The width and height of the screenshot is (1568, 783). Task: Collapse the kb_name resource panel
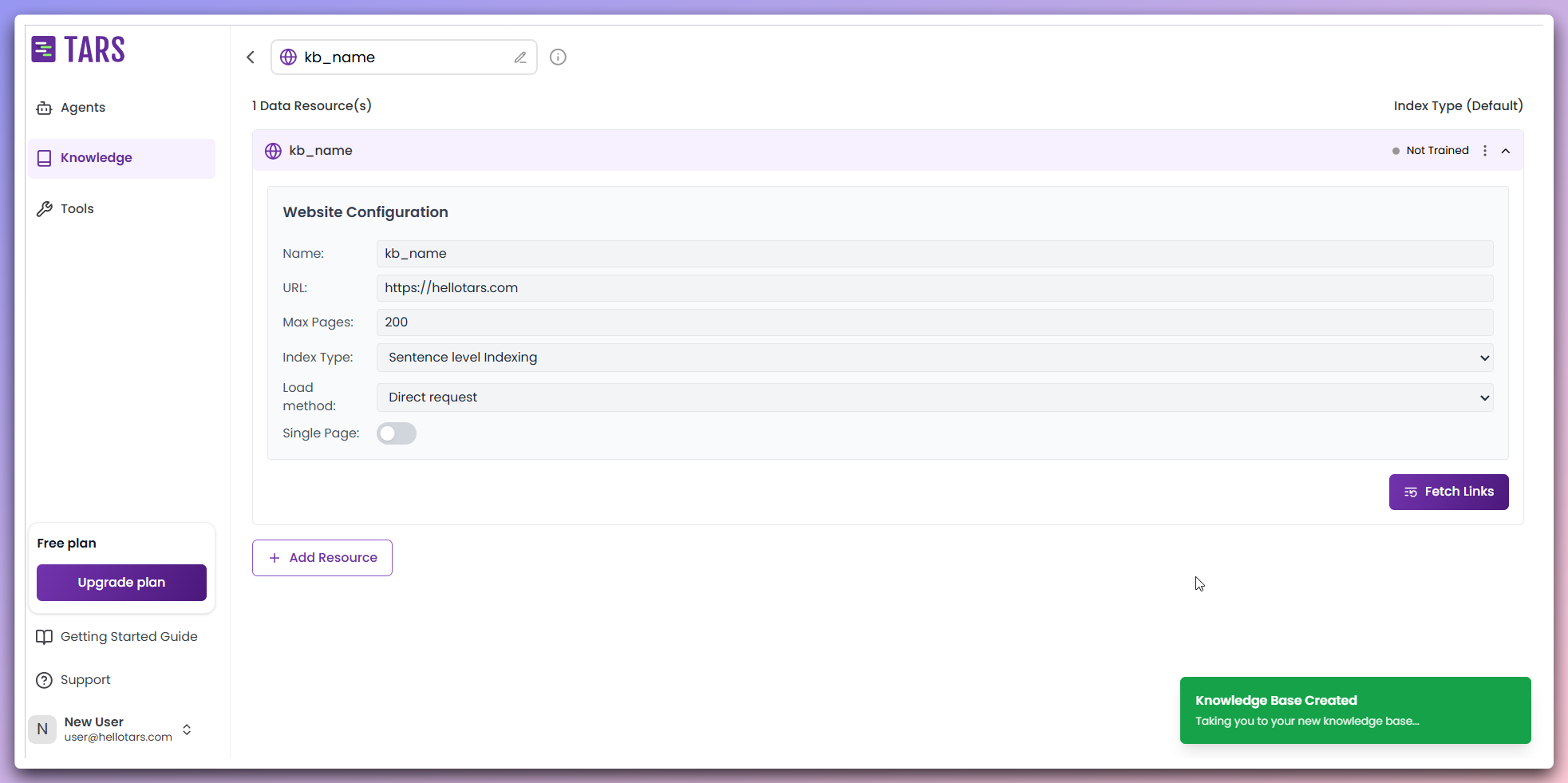[1506, 151]
